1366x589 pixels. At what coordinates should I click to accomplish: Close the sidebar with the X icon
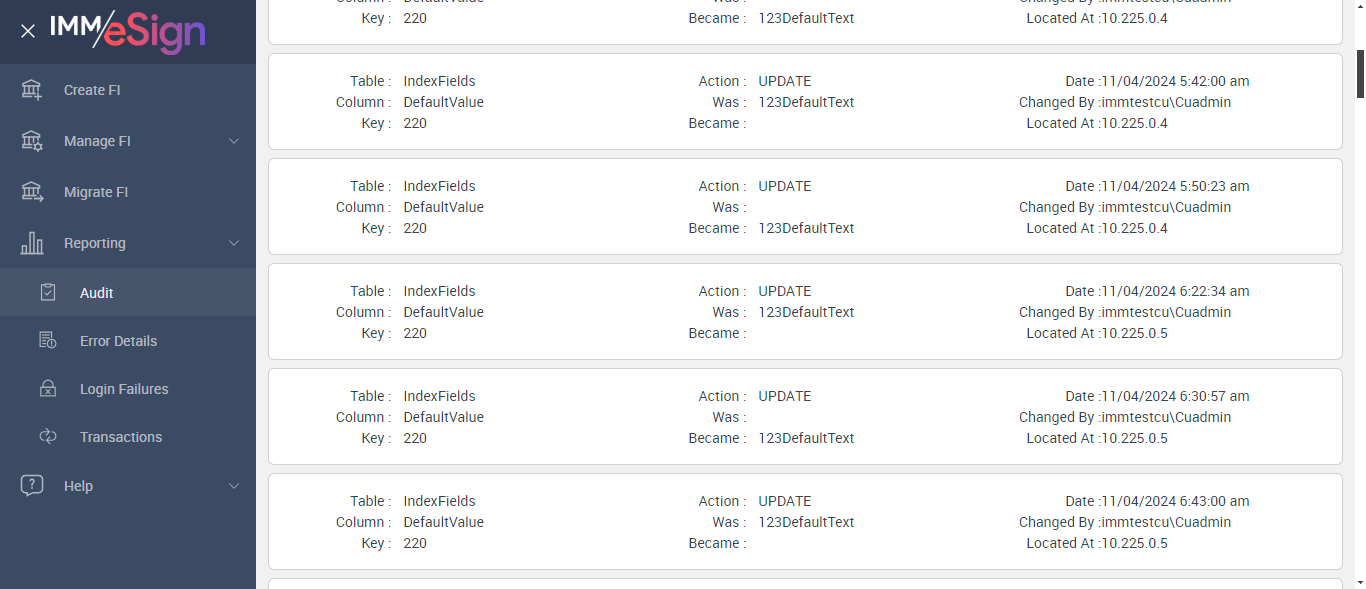[x=28, y=31]
